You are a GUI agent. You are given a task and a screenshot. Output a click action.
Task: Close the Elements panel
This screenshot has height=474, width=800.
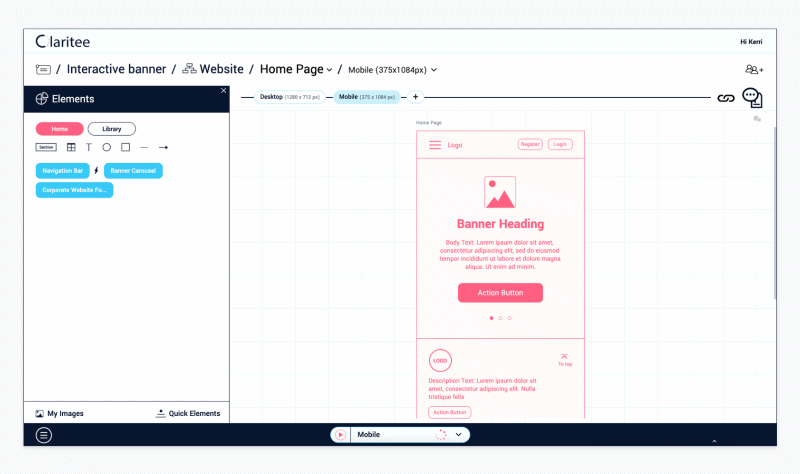pos(223,91)
